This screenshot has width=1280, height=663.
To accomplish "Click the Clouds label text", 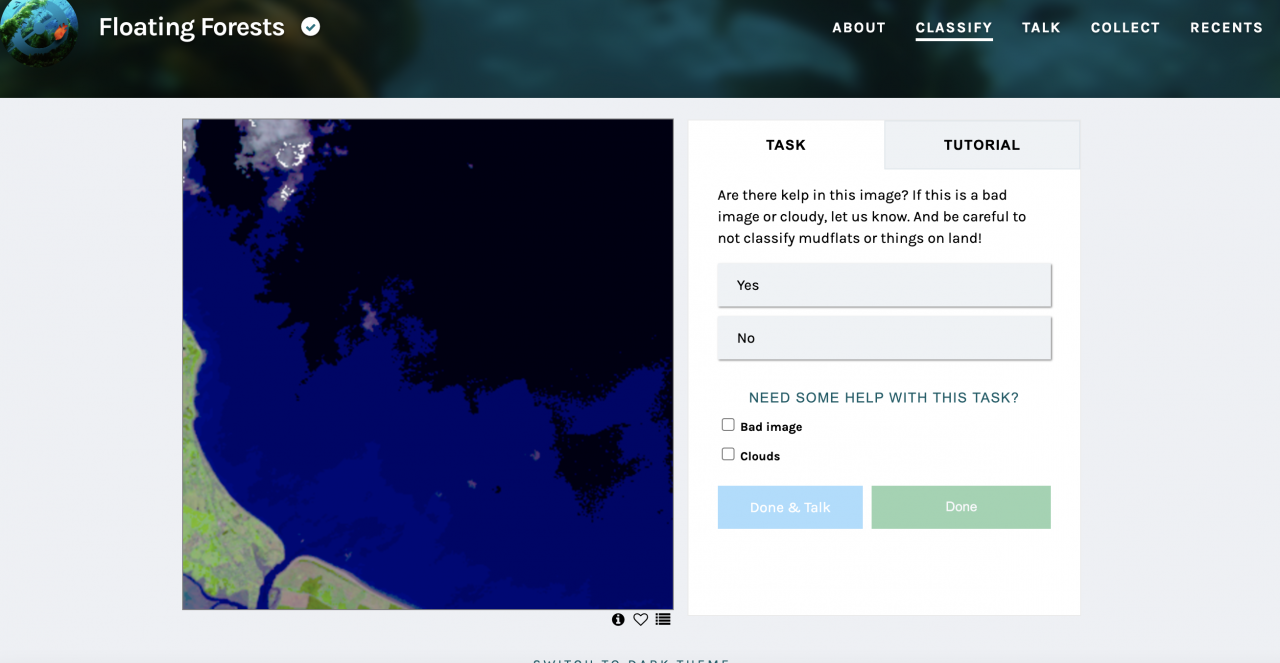I will pos(760,456).
